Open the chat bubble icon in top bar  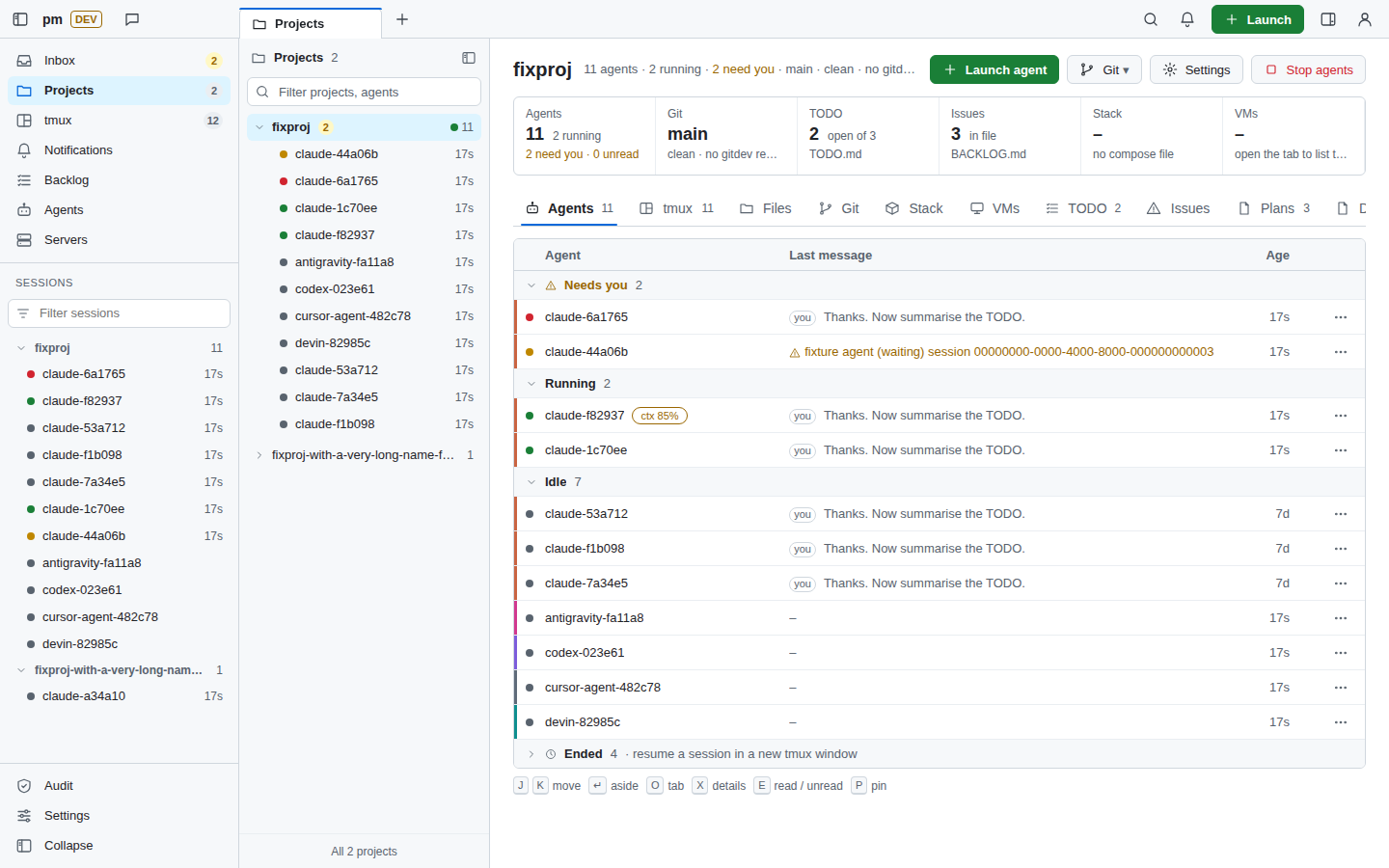point(132,19)
